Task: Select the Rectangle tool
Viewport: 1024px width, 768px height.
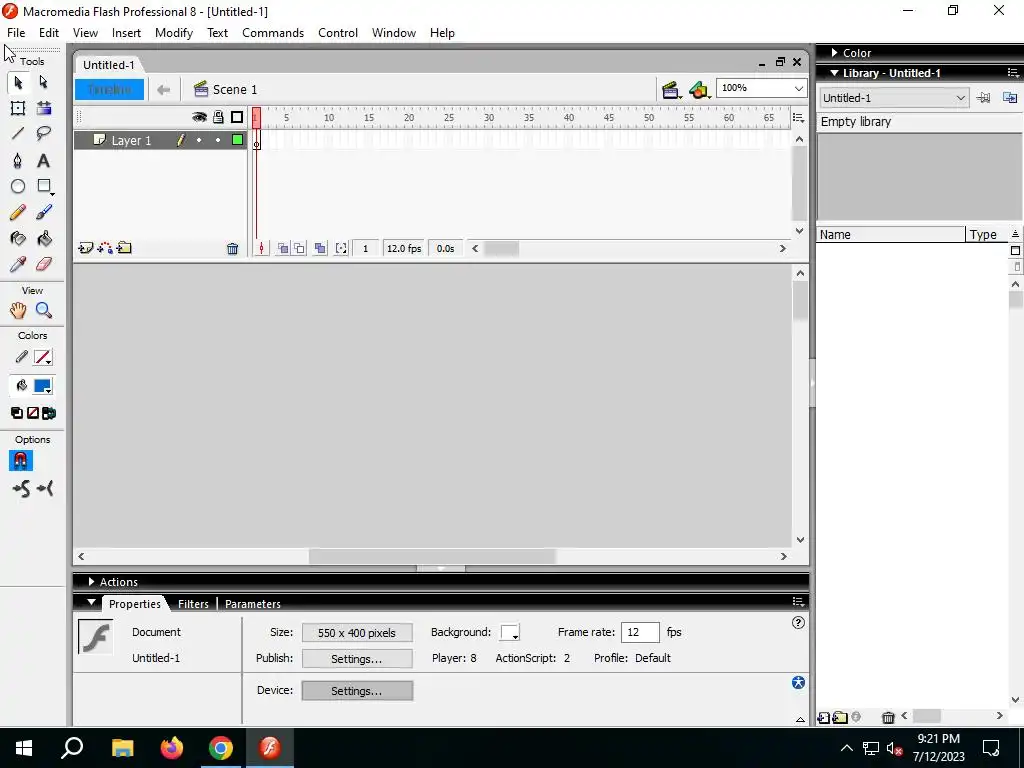Action: tap(44, 187)
